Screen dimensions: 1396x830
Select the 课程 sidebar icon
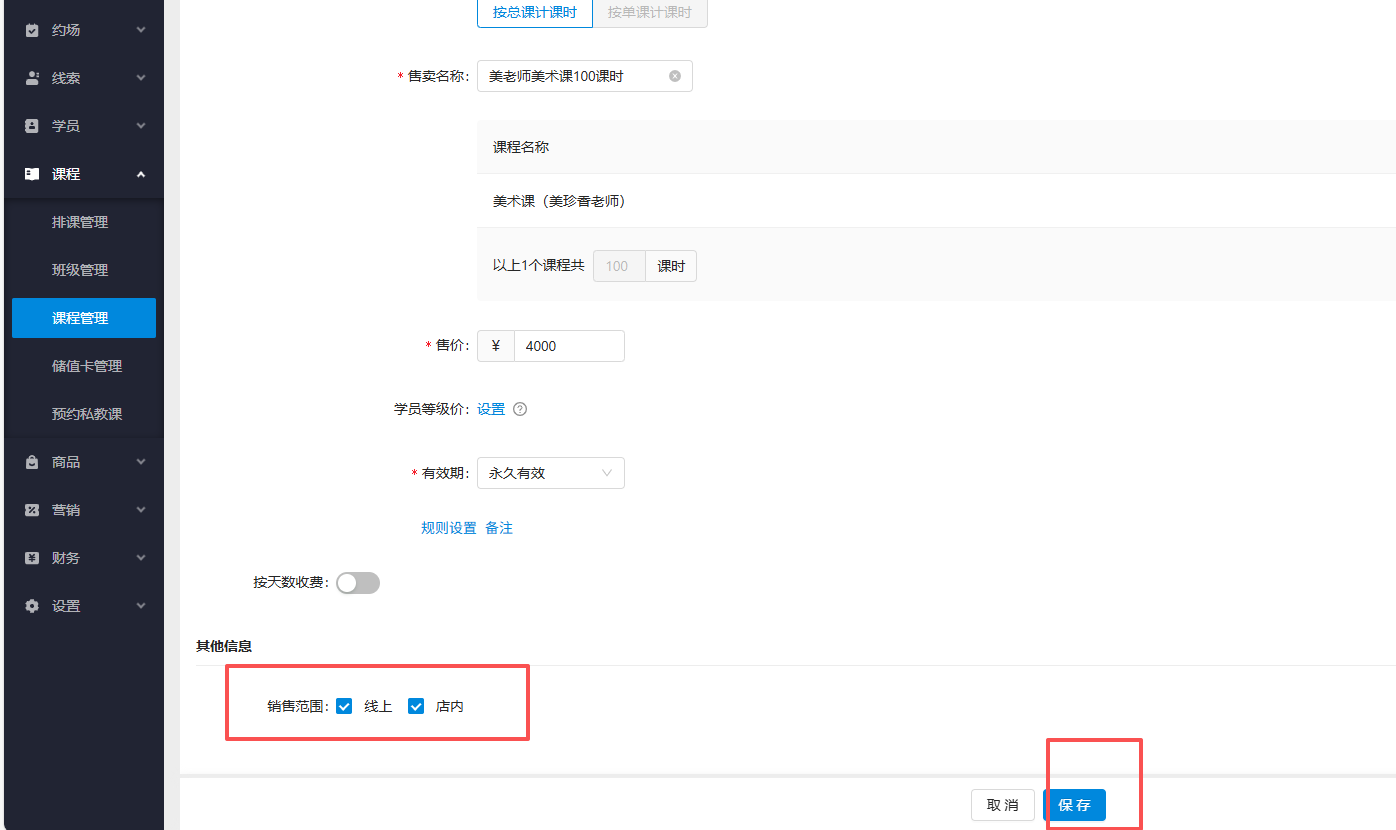click(x=31, y=173)
